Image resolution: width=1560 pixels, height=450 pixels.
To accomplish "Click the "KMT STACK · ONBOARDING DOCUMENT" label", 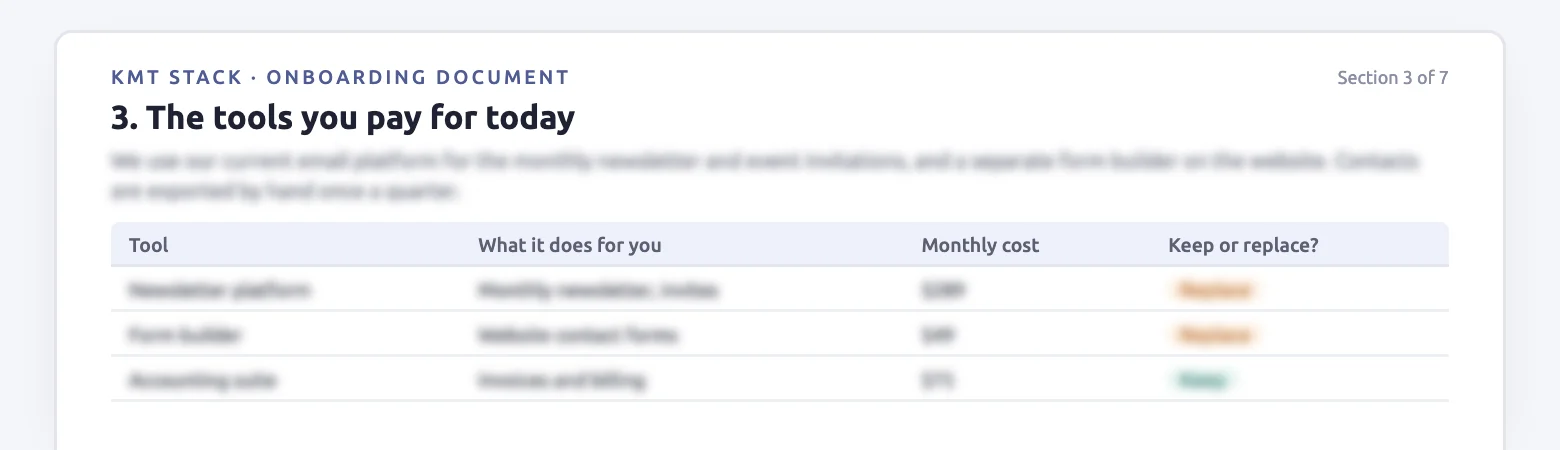I will tap(340, 77).
